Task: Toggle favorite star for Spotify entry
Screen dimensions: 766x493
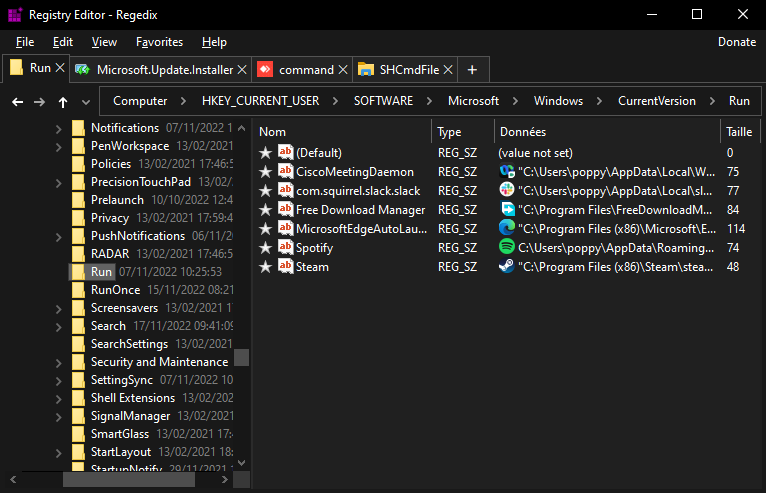Action: [265, 248]
